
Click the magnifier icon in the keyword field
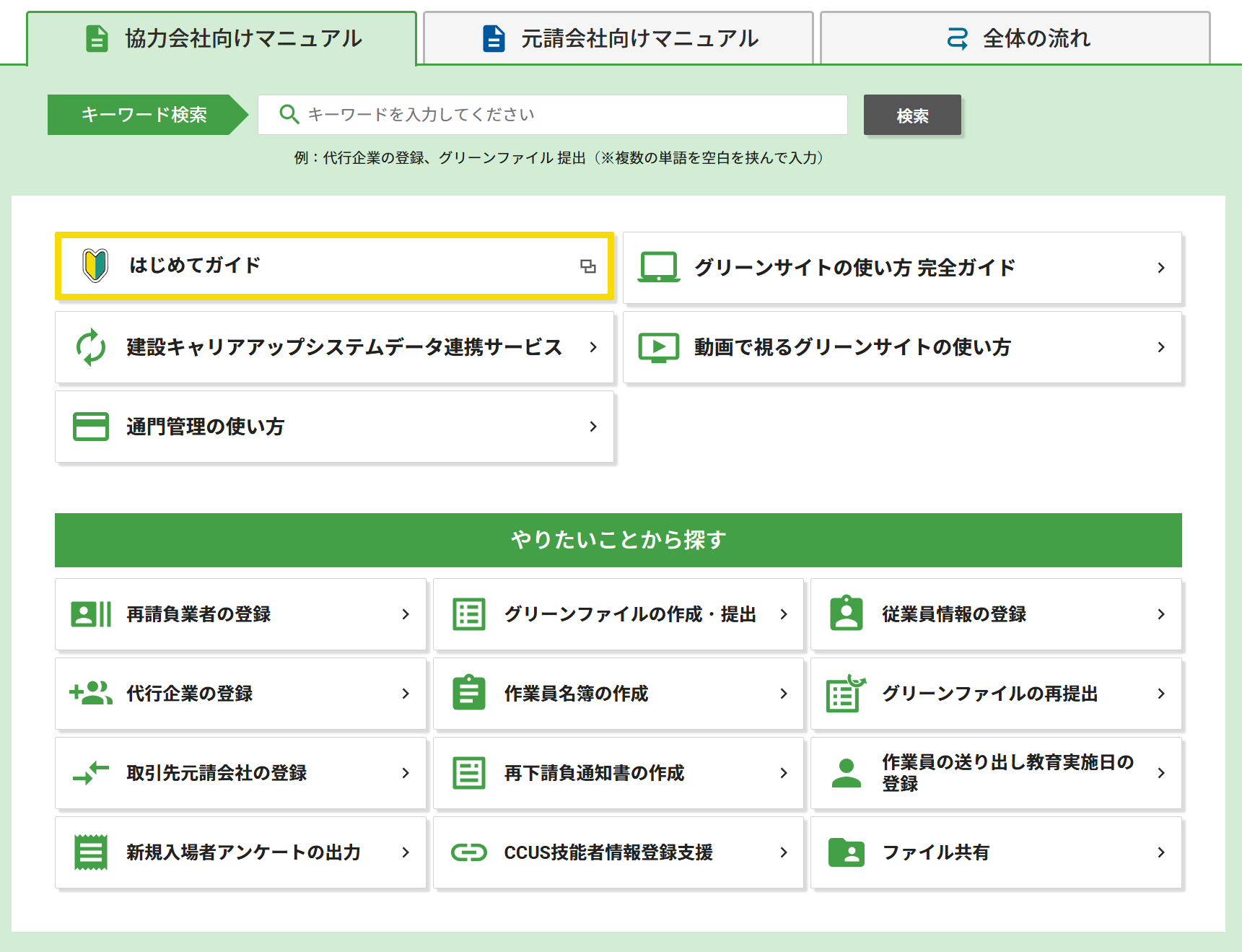[289, 115]
